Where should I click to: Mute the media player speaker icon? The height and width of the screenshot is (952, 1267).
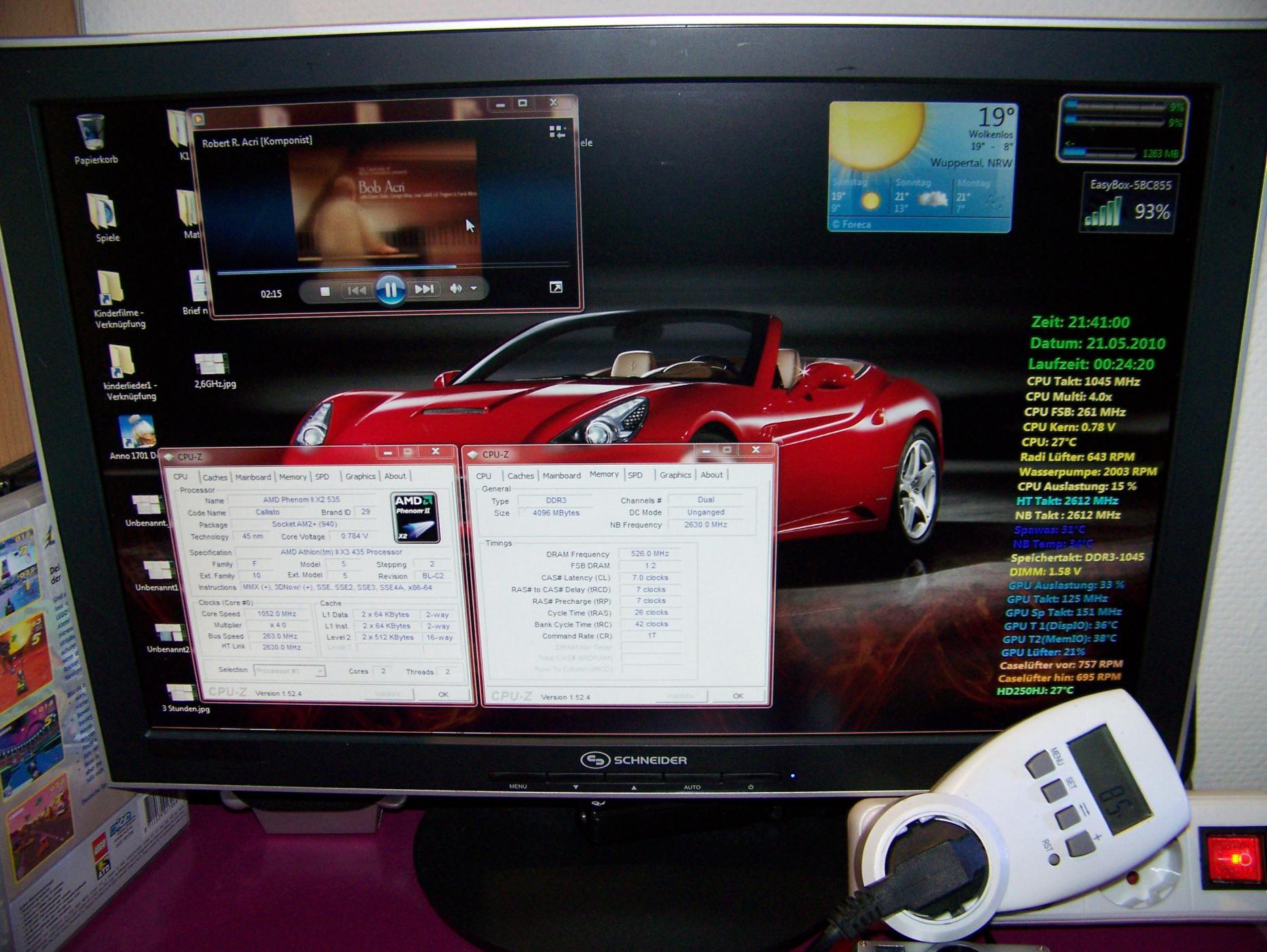click(455, 288)
